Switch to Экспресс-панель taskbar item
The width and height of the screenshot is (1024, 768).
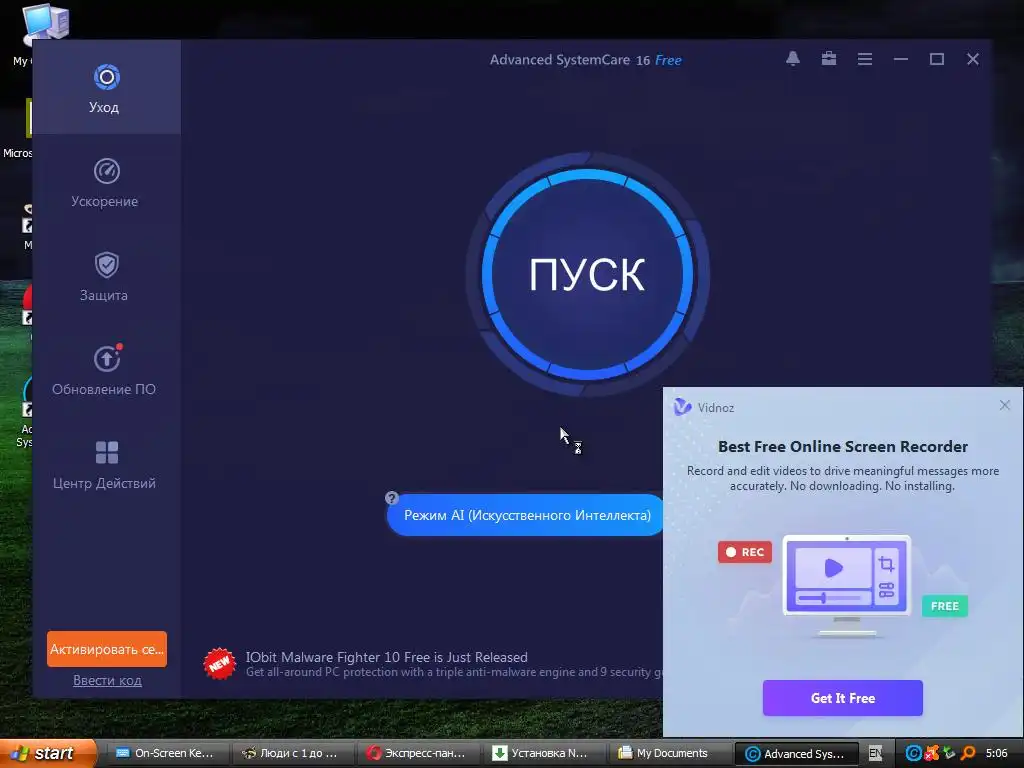point(417,753)
